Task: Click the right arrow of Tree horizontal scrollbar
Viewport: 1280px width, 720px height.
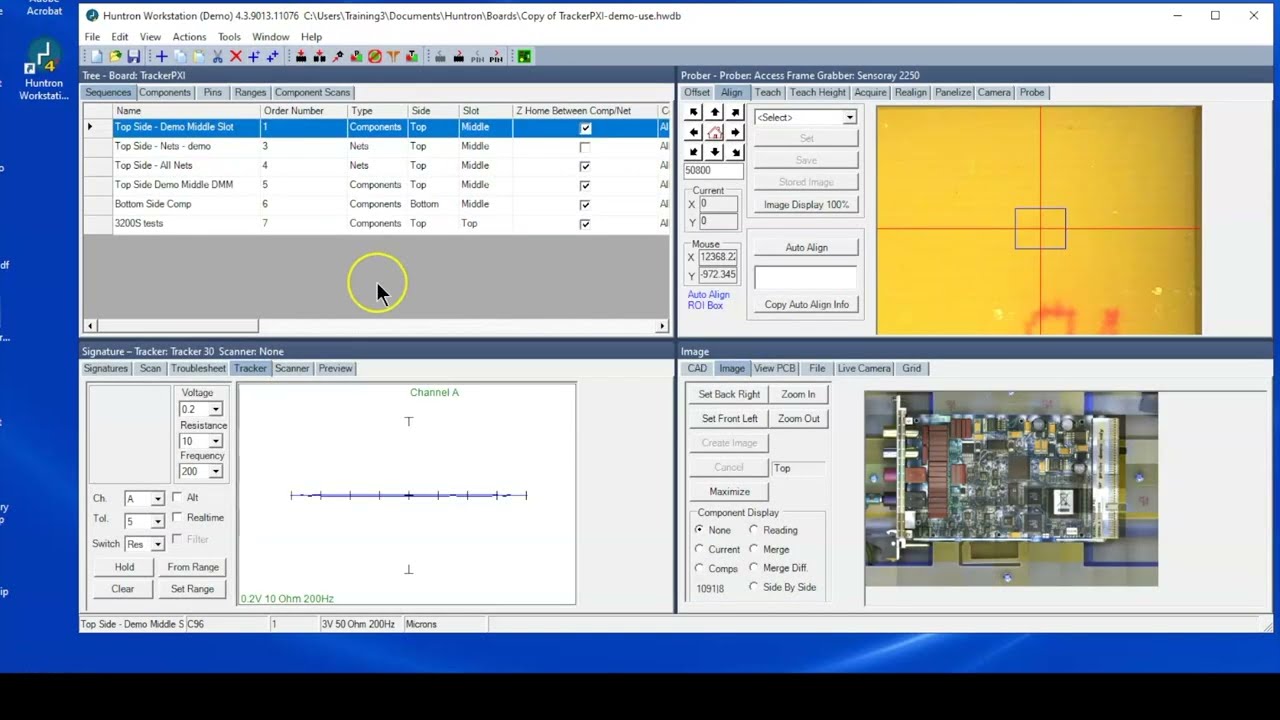Action: pos(661,326)
